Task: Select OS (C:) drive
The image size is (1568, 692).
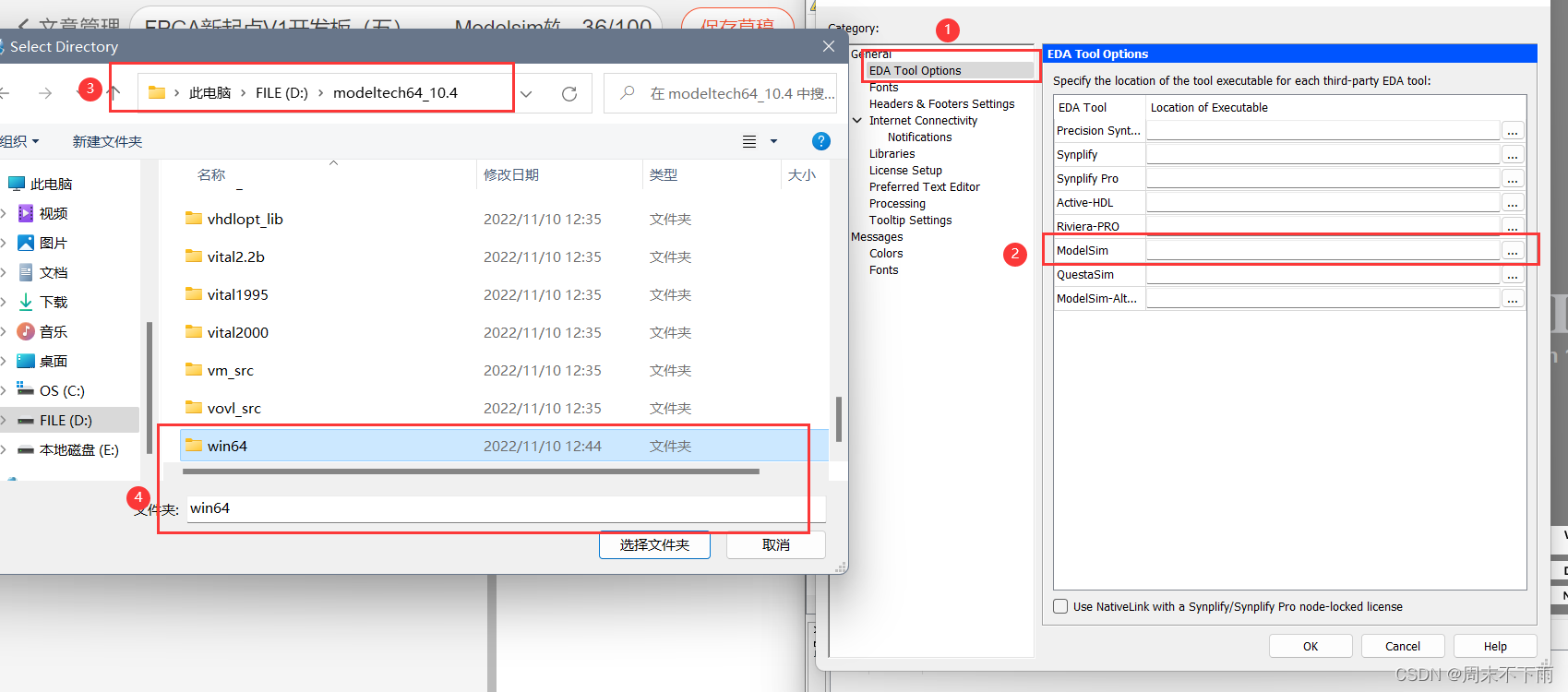Action: coord(62,390)
